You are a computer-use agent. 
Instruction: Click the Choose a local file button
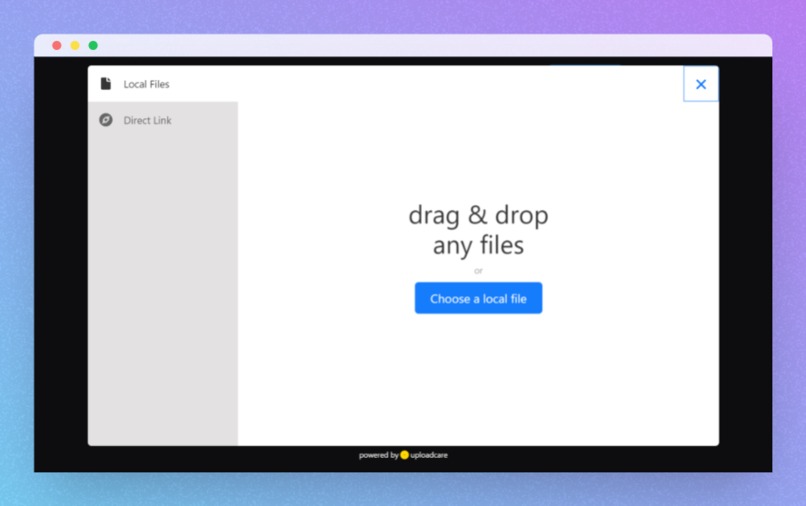tap(478, 298)
